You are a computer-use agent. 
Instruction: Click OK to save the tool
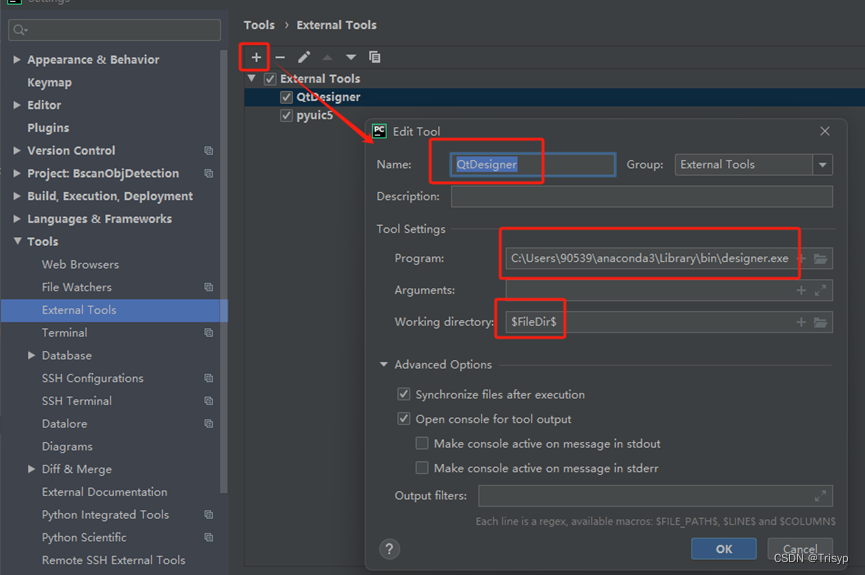pyautogui.click(x=724, y=549)
